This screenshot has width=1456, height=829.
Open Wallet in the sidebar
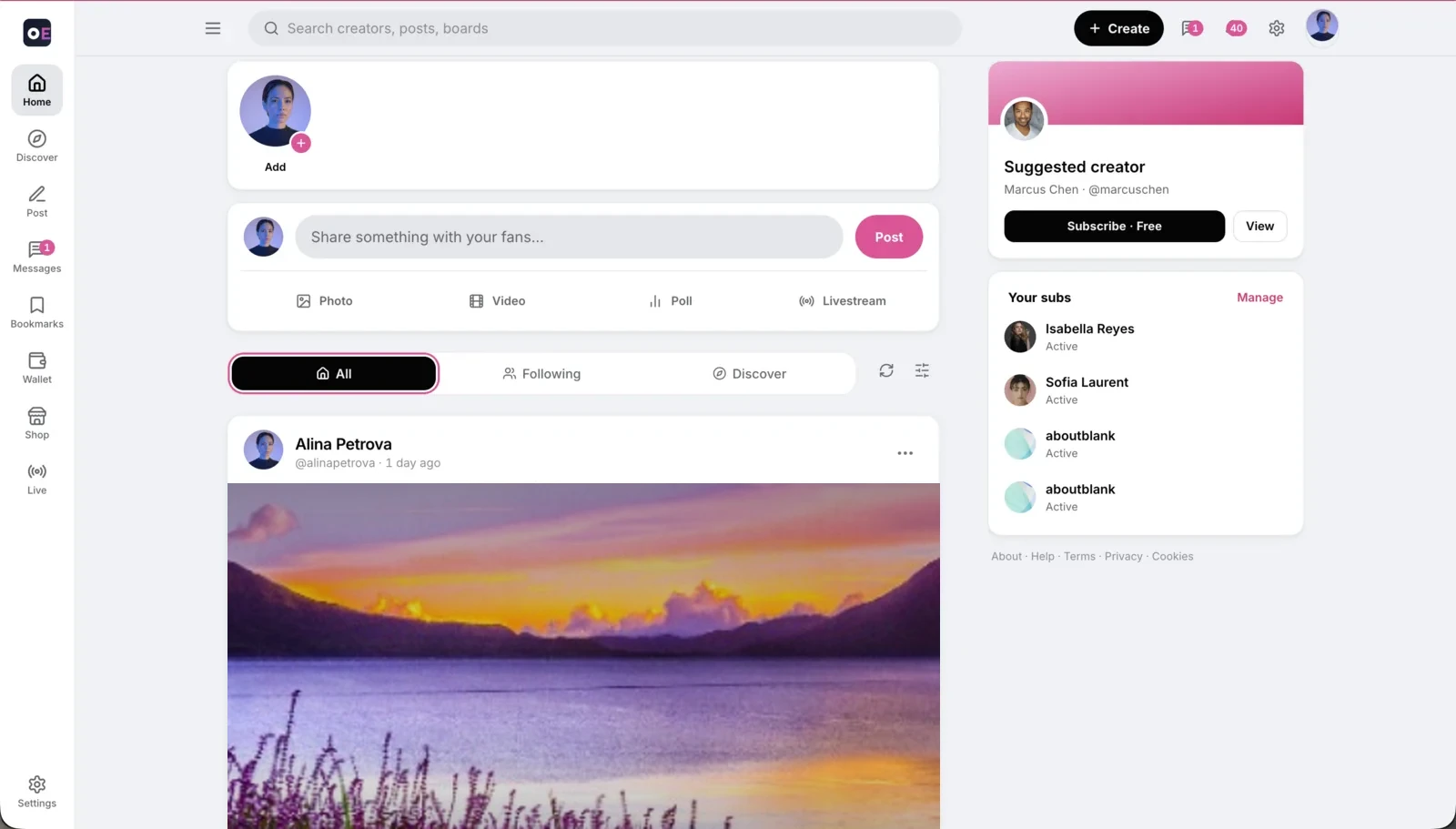(x=36, y=368)
